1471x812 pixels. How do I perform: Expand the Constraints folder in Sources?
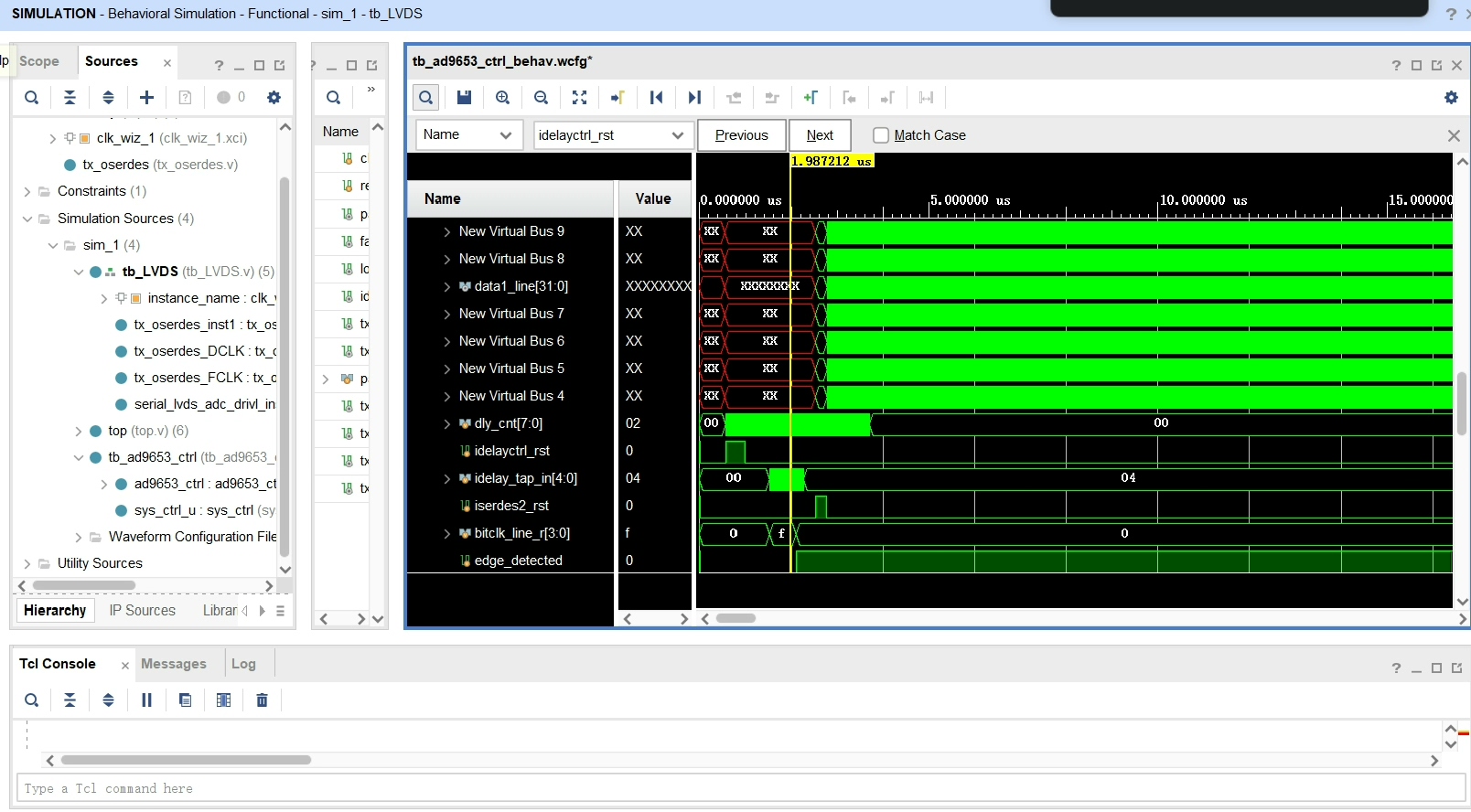tap(27, 191)
